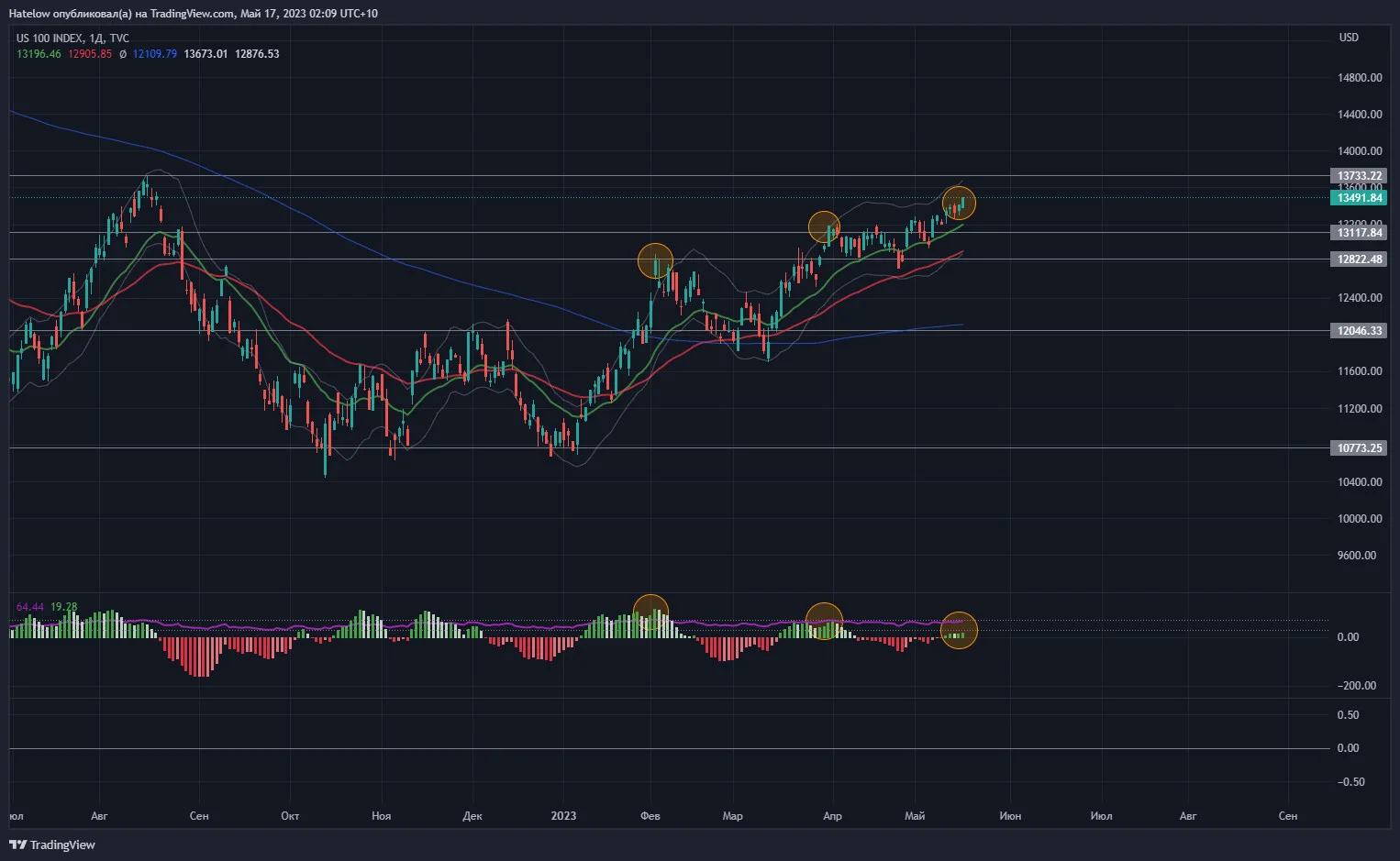Select the 13733.22 horizontal level label
Viewport: 1400px width, 861px height.
click(x=1359, y=176)
